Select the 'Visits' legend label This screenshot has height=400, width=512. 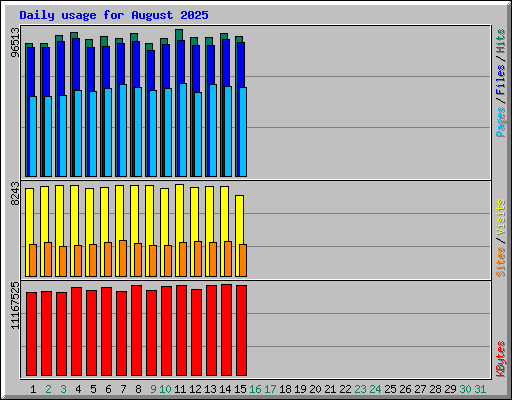click(x=501, y=218)
